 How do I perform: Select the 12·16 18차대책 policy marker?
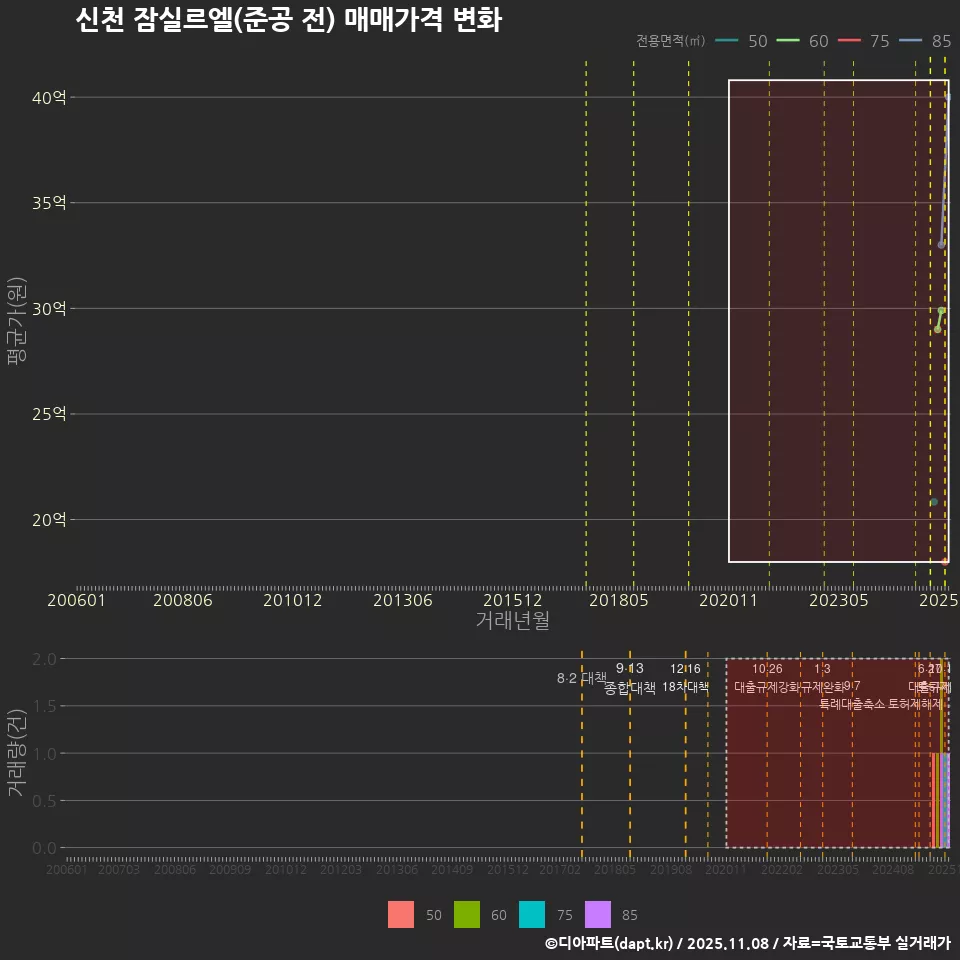pyautogui.click(x=688, y=677)
